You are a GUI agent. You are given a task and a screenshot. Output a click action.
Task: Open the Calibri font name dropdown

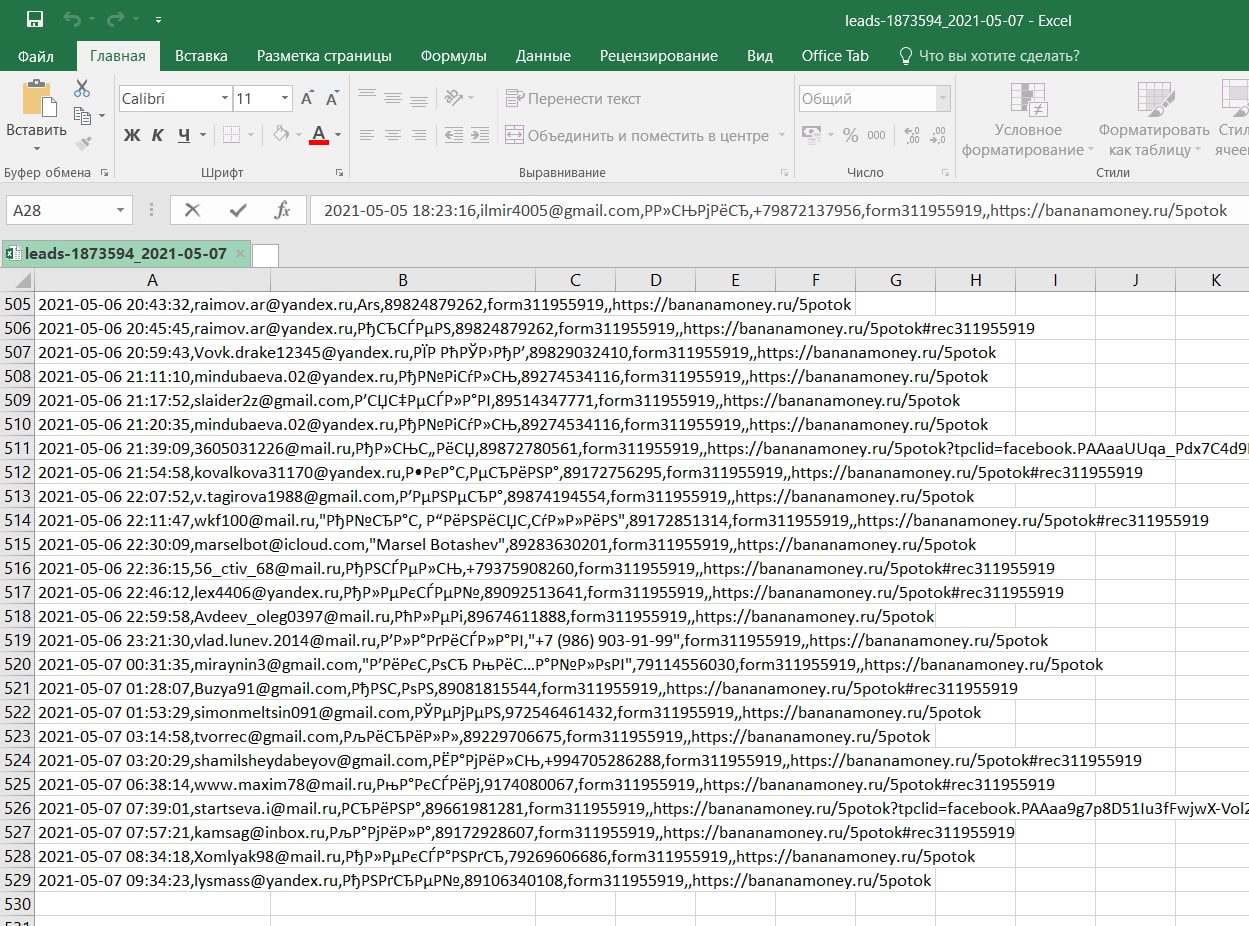[224, 99]
